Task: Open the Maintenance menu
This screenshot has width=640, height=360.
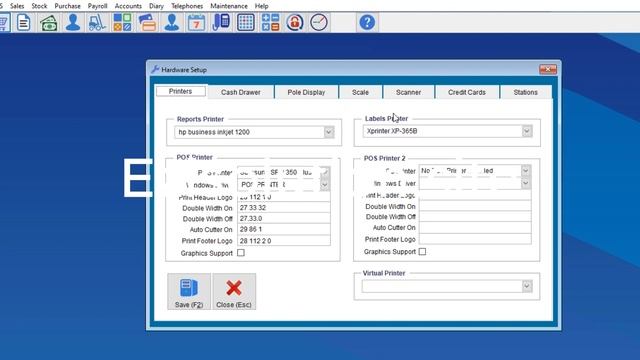Action: [x=229, y=6]
